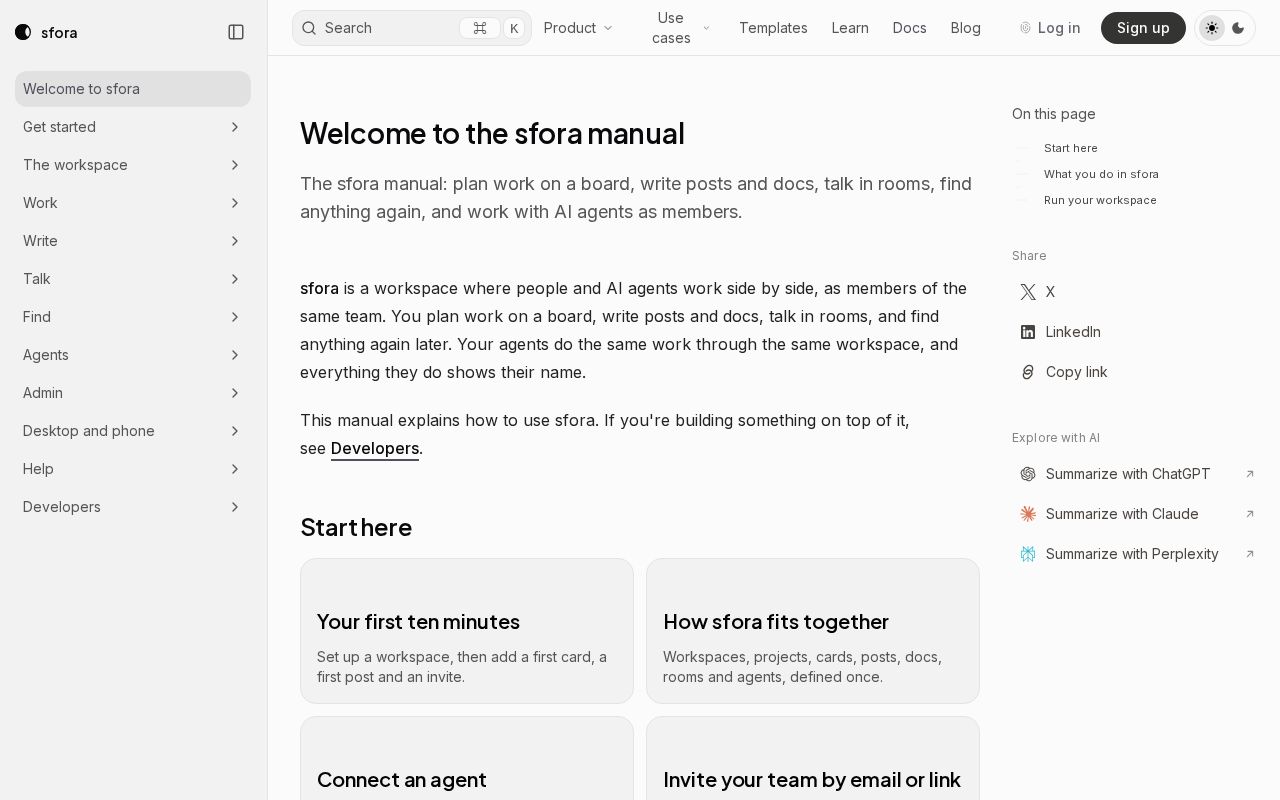Select Desktop and phone in the sidebar
This screenshot has width=1280, height=800.
133,431
